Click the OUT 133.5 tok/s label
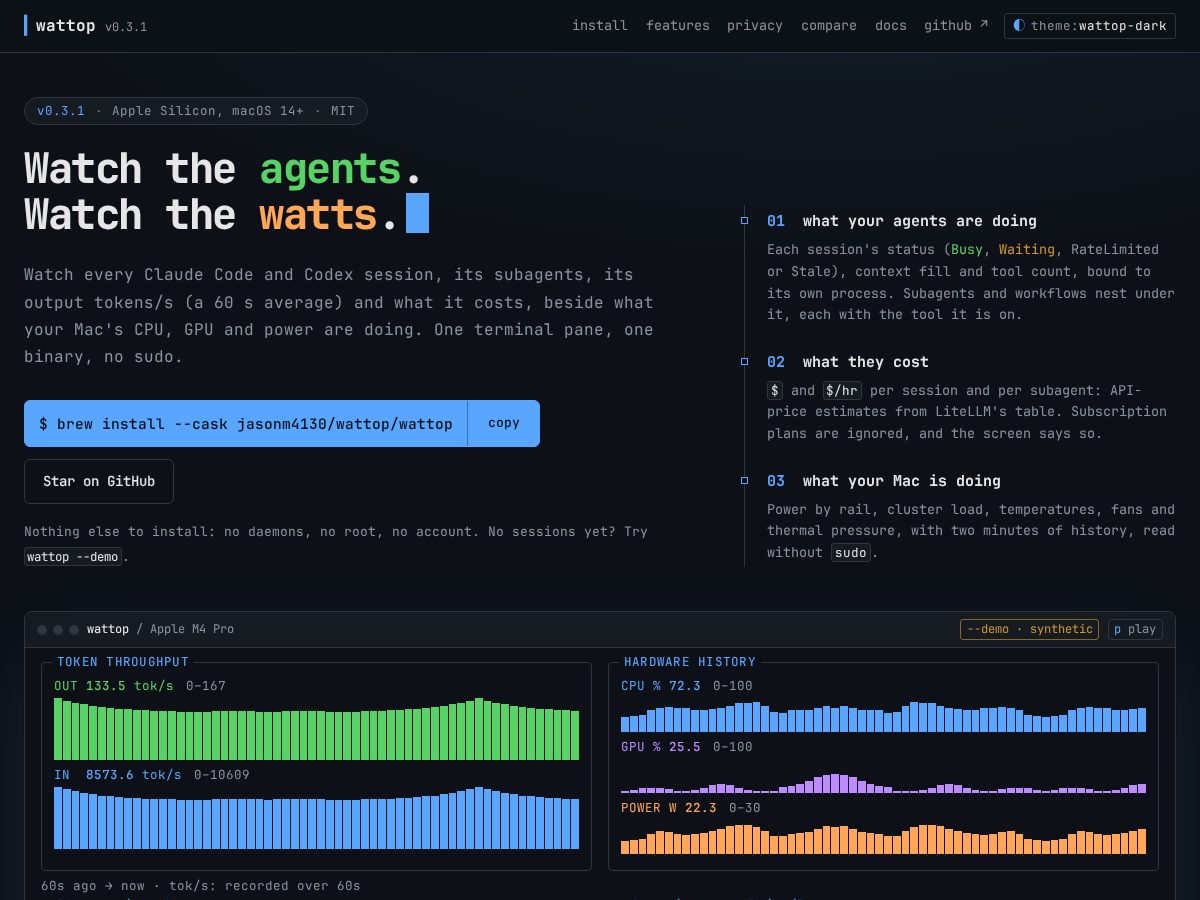1200x900 pixels. click(x=114, y=686)
